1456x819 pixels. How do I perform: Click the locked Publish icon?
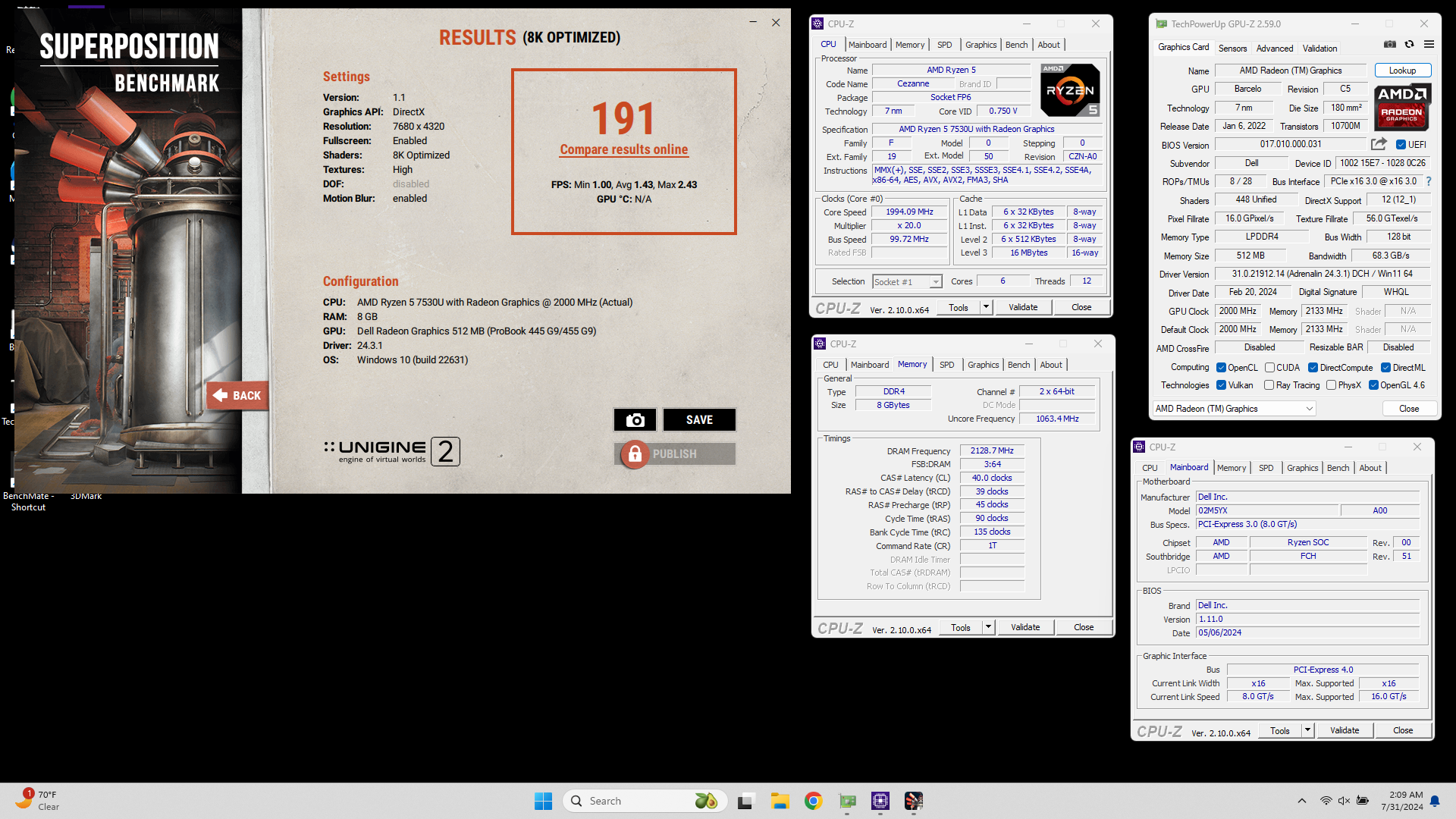point(635,454)
